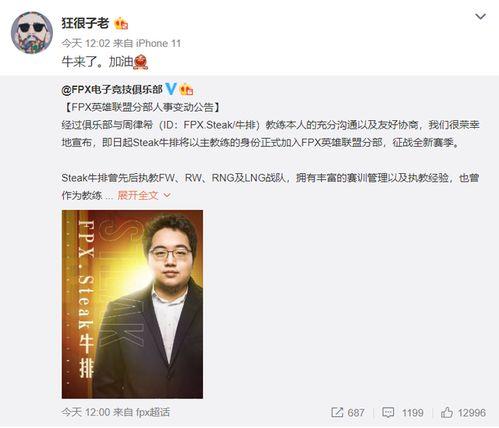Click the like count 12996

[472, 413]
